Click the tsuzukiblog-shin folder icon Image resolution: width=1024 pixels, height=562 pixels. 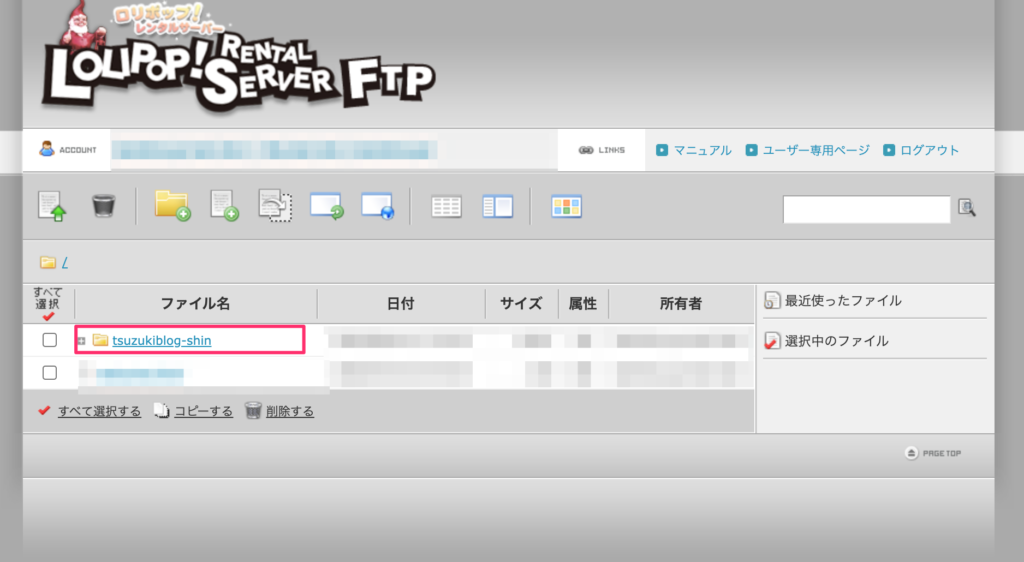[x=100, y=340]
